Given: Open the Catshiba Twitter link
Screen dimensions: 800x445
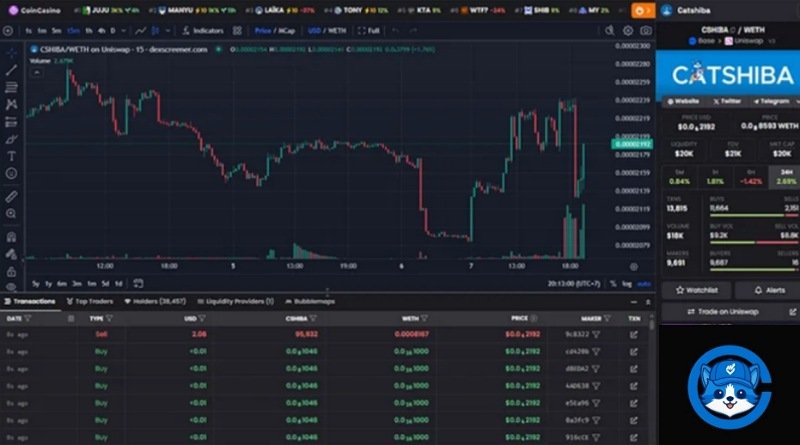Looking at the screenshot, I should pyautogui.click(x=727, y=102).
